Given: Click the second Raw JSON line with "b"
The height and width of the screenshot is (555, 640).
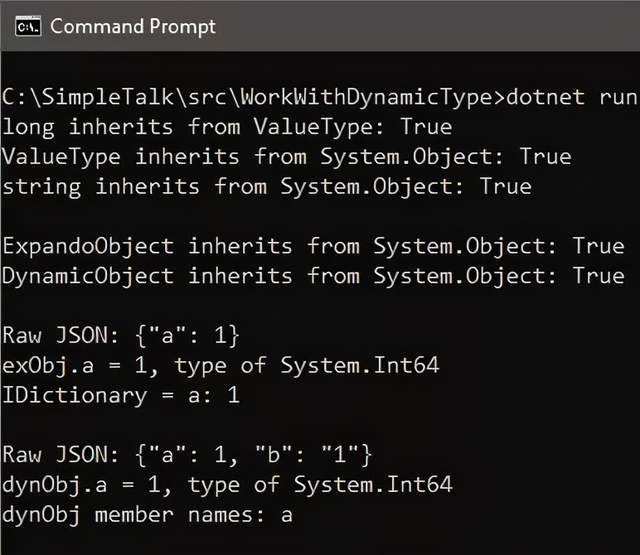Looking at the screenshot, I should (187, 455).
